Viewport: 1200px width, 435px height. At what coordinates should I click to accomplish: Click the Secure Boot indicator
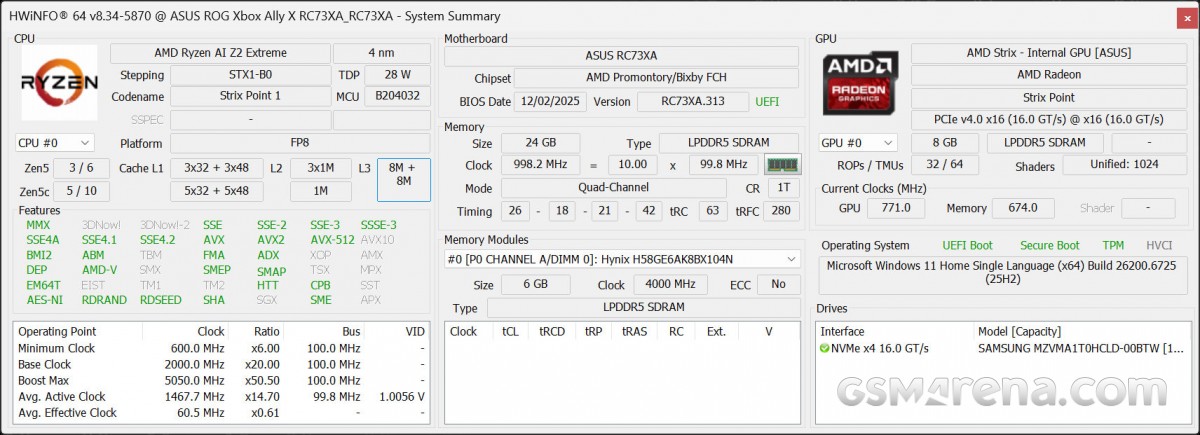1049,245
